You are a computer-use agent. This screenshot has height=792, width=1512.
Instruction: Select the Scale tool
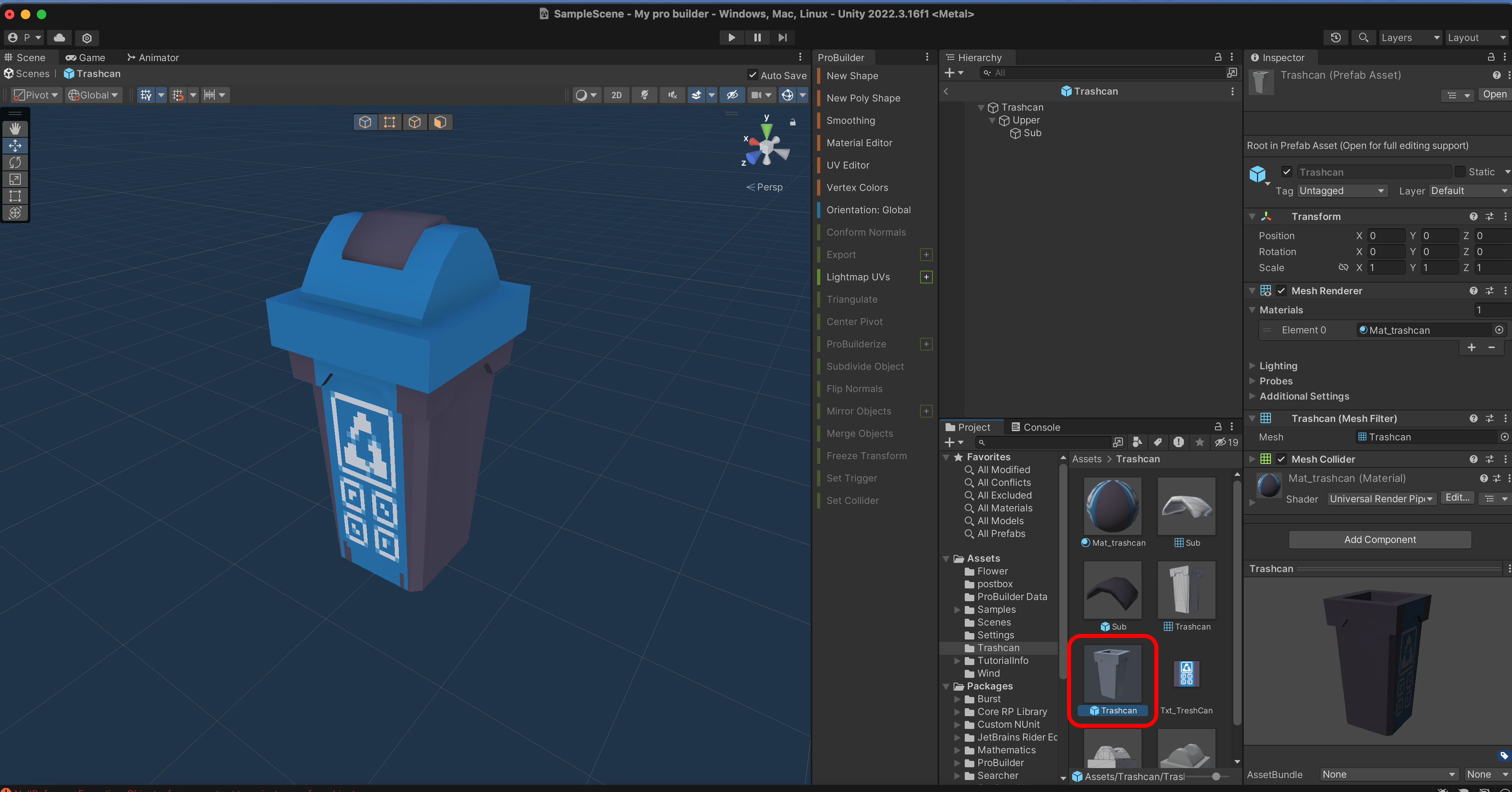coord(15,179)
